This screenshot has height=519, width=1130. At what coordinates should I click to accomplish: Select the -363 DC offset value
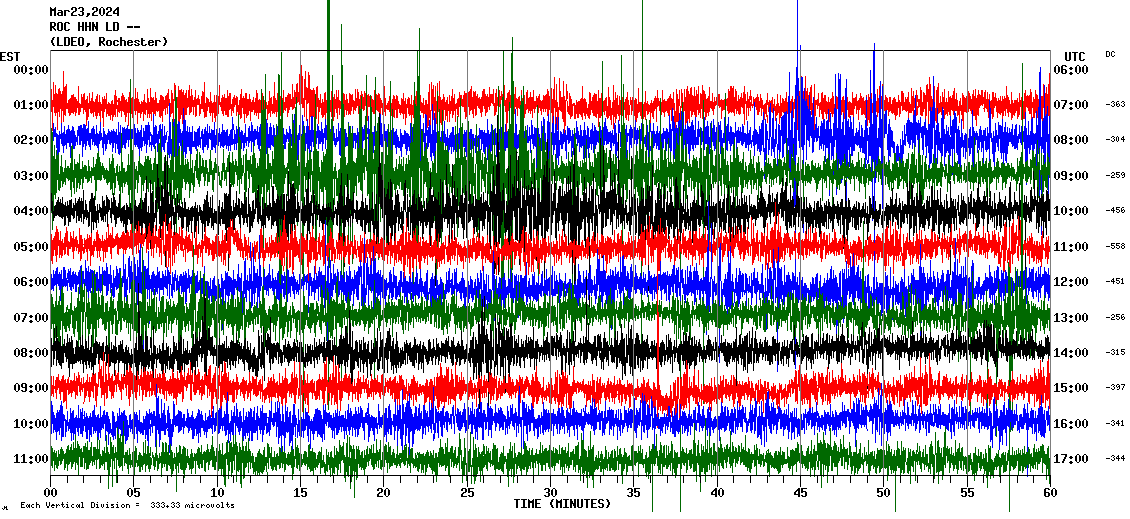(x=1115, y=104)
